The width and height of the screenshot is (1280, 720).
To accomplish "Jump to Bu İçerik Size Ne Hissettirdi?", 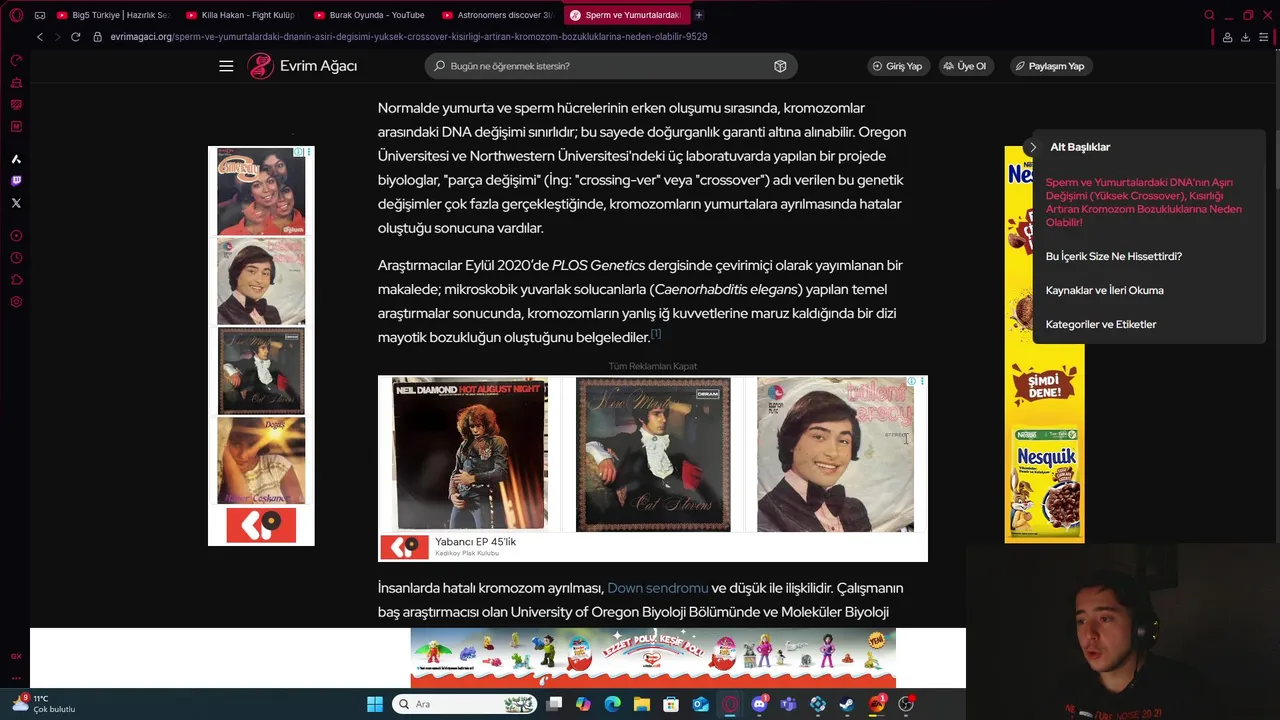I will pyautogui.click(x=1113, y=257).
